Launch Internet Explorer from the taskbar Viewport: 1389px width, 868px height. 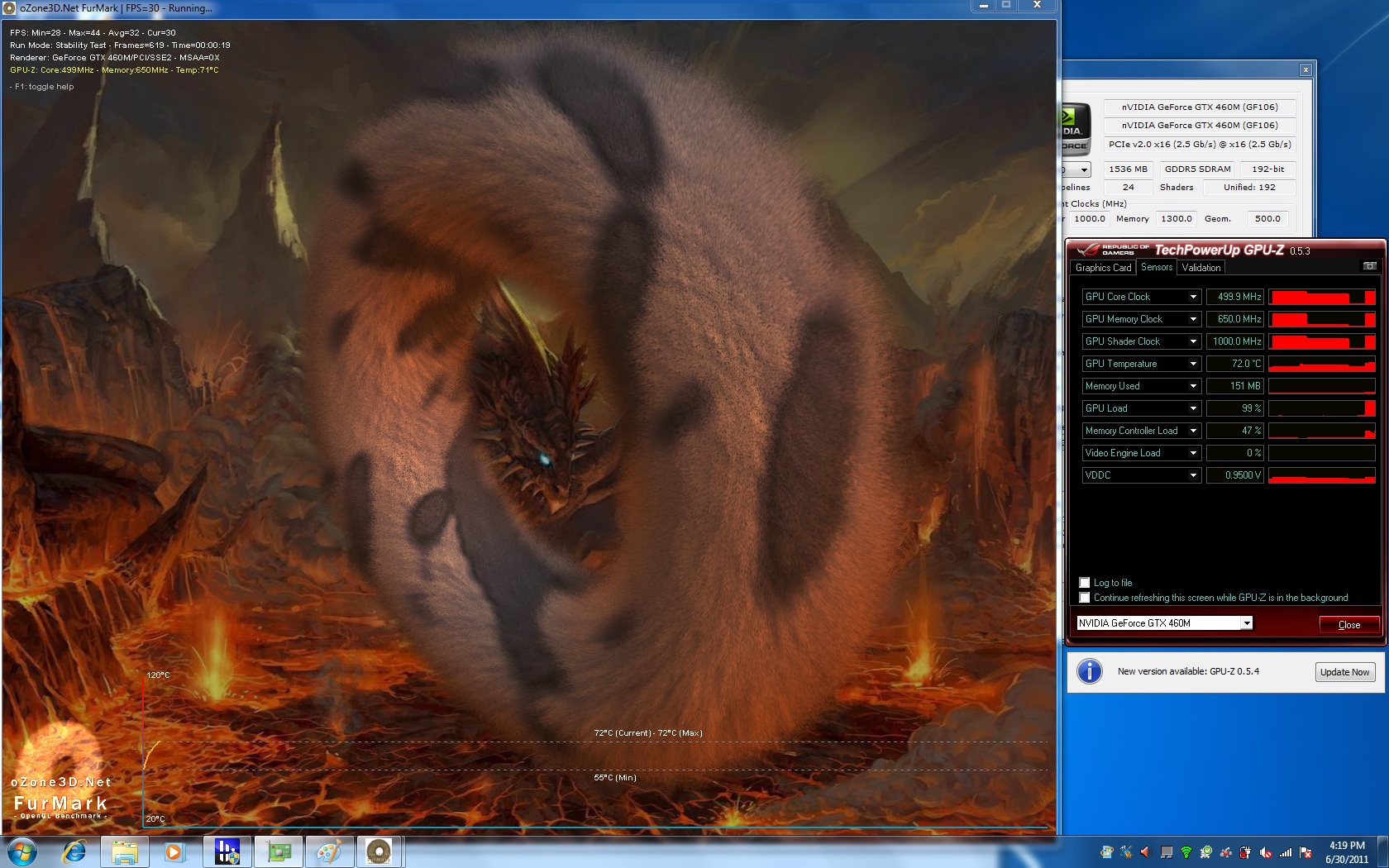(x=74, y=851)
